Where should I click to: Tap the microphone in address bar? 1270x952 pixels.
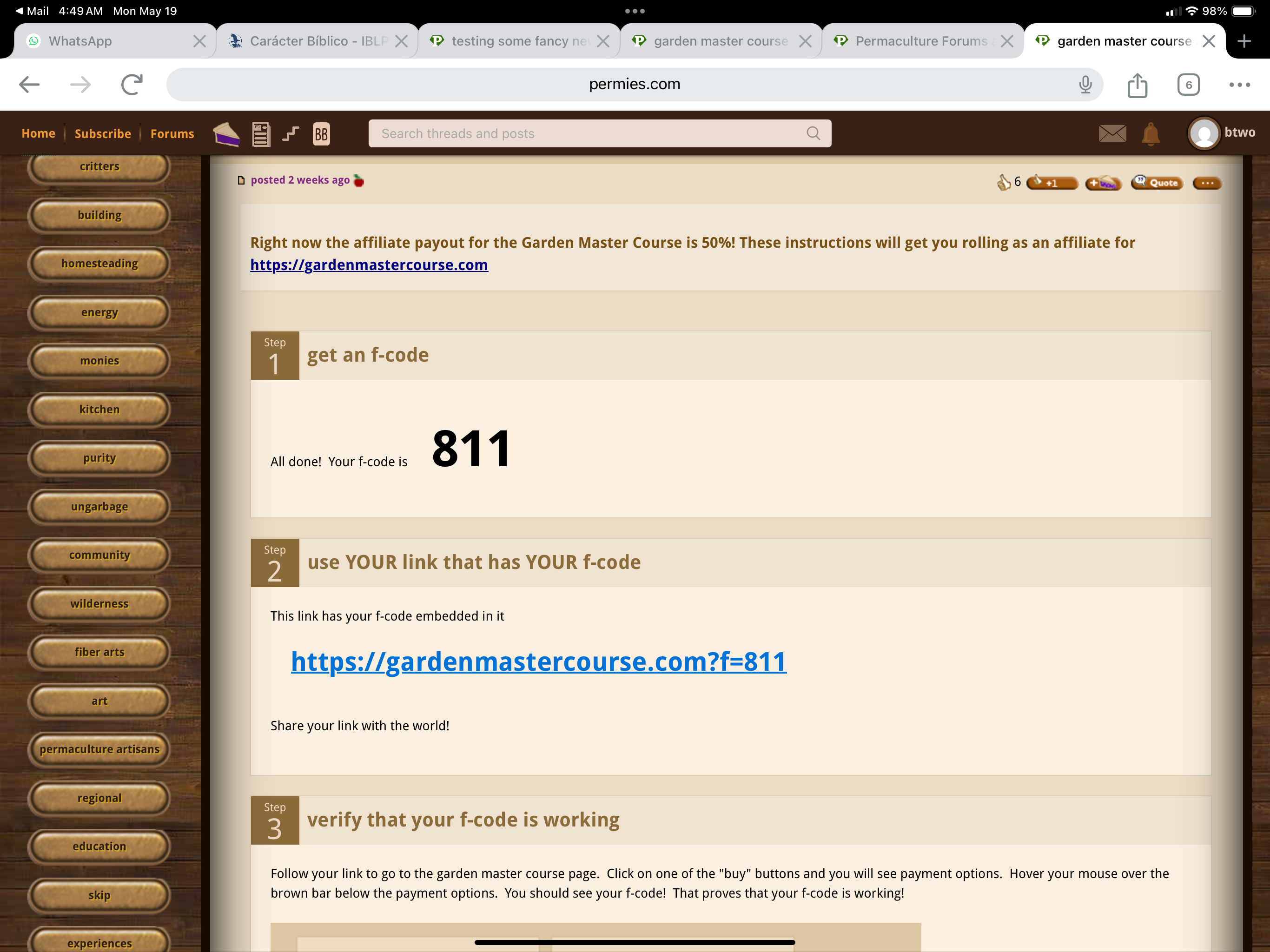pos(1085,85)
